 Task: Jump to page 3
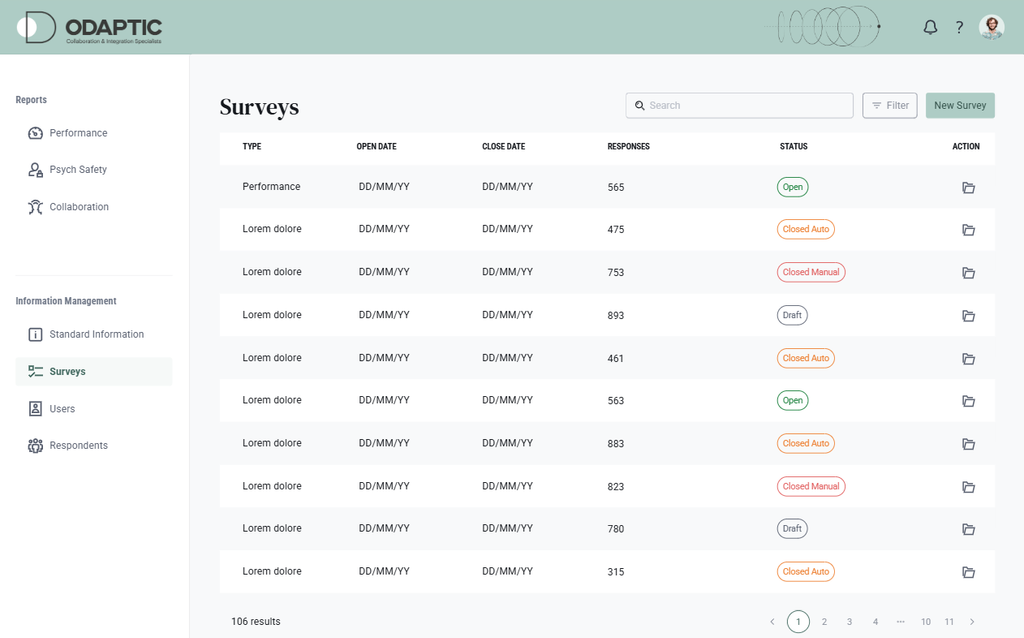pyautogui.click(x=850, y=622)
